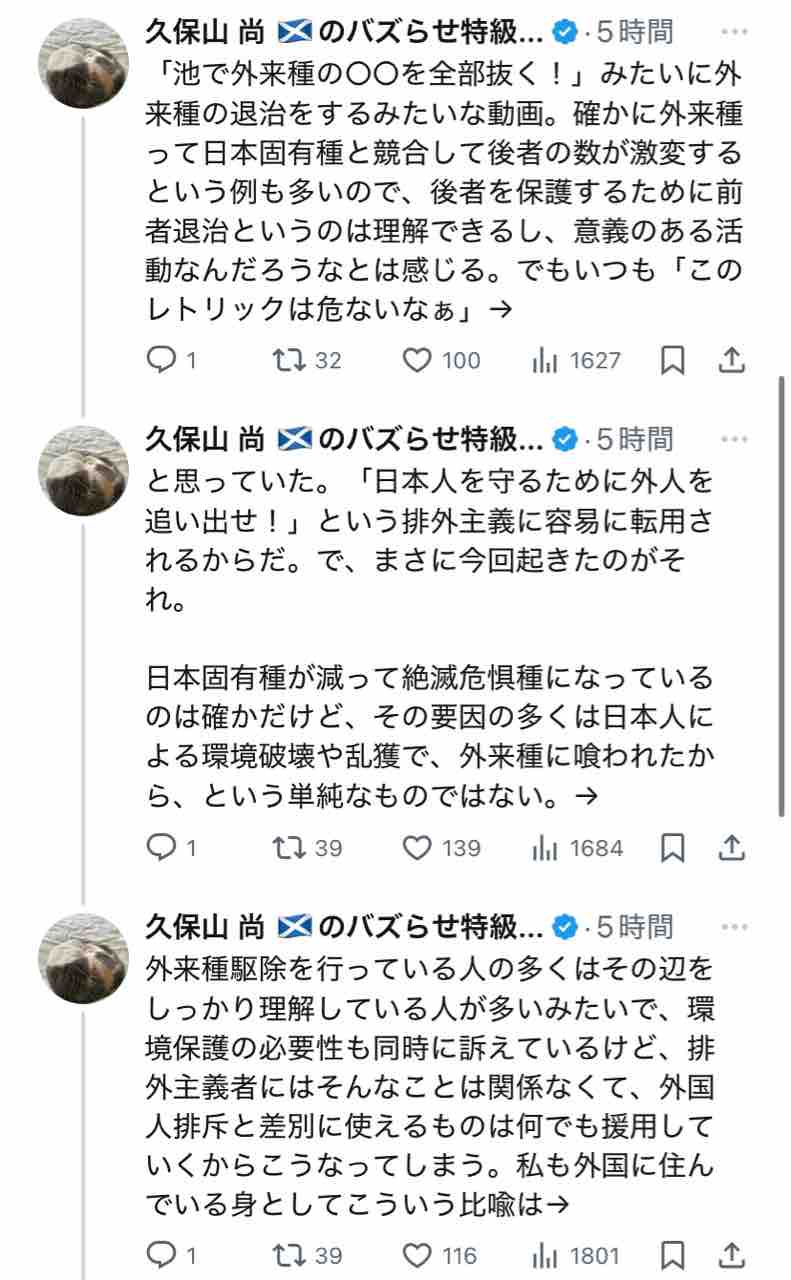Open view stats showing 1684 views
Viewport: 791px width, 1280px height.
coord(545,848)
